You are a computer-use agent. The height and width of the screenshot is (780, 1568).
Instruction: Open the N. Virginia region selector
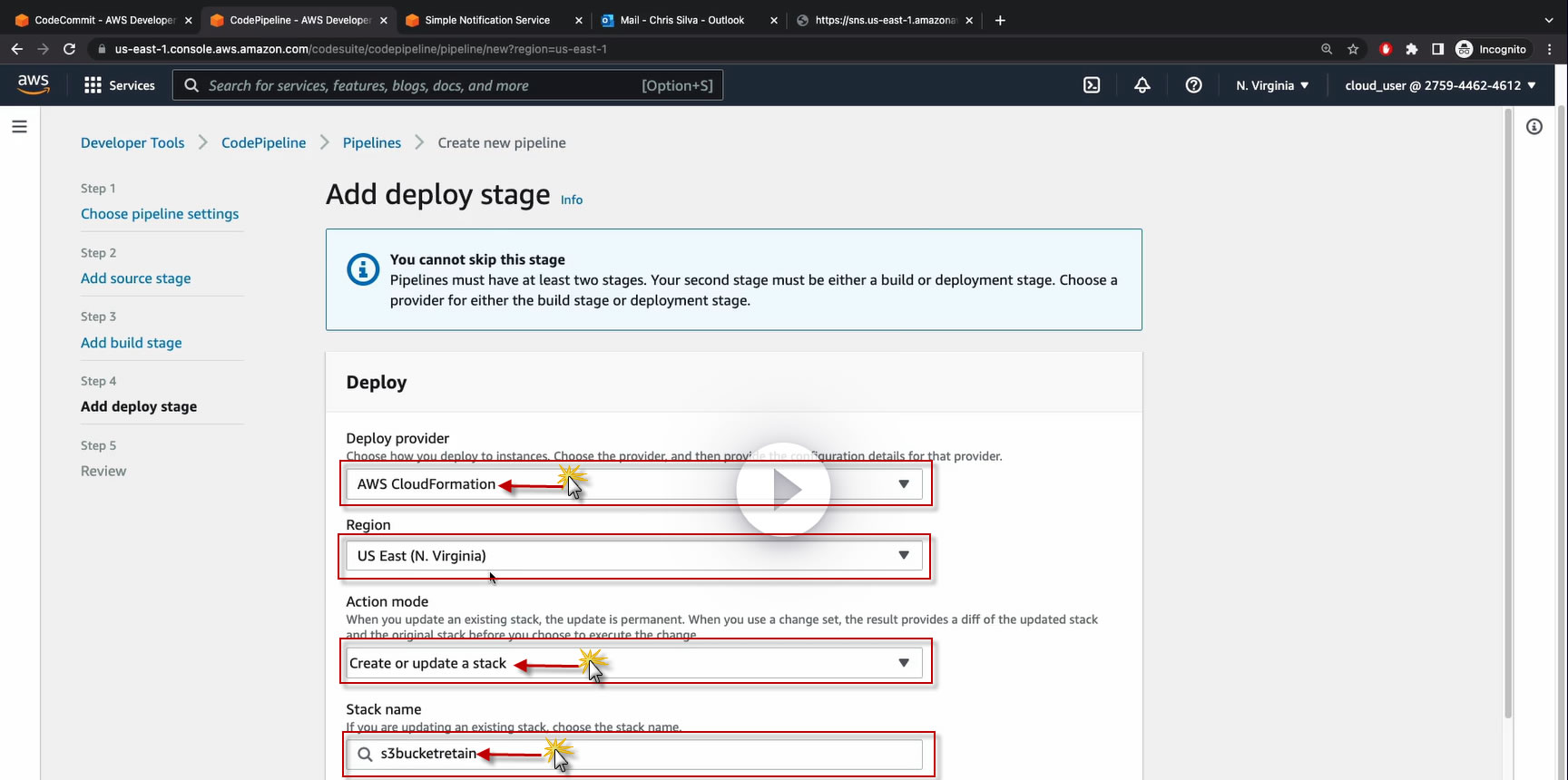tap(1272, 85)
